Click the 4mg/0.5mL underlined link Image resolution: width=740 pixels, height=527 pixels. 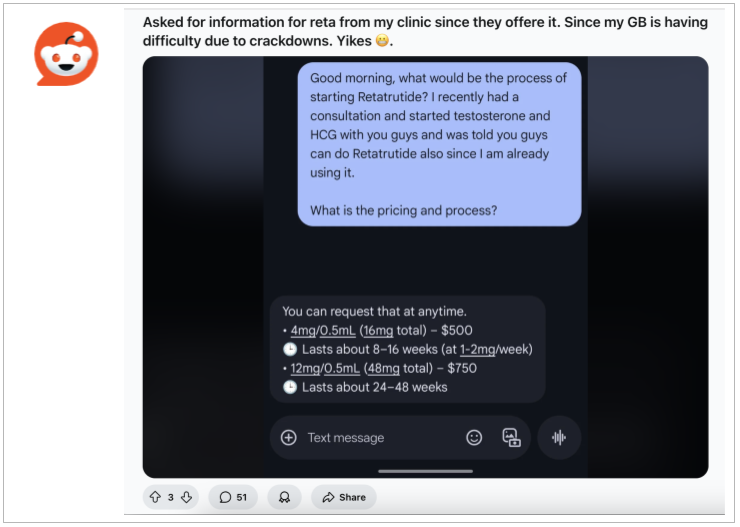coord(323,330)
